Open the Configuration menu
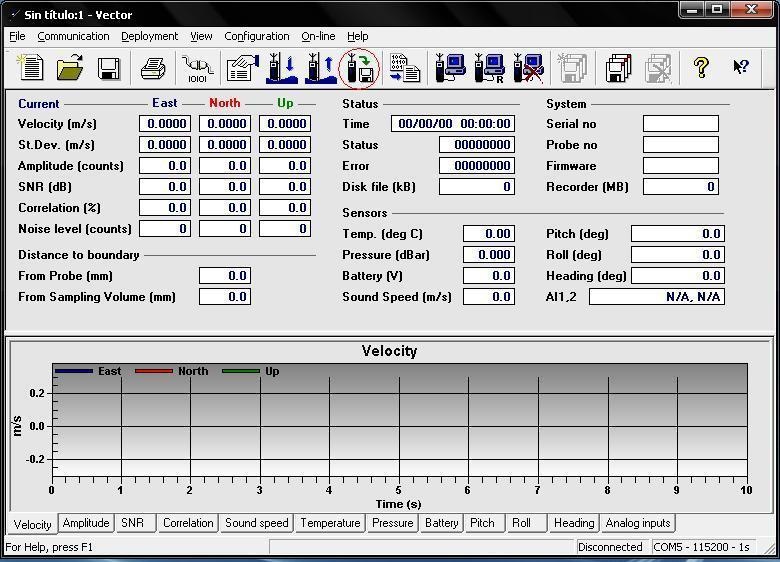780x562 pixels. point(257,36)
